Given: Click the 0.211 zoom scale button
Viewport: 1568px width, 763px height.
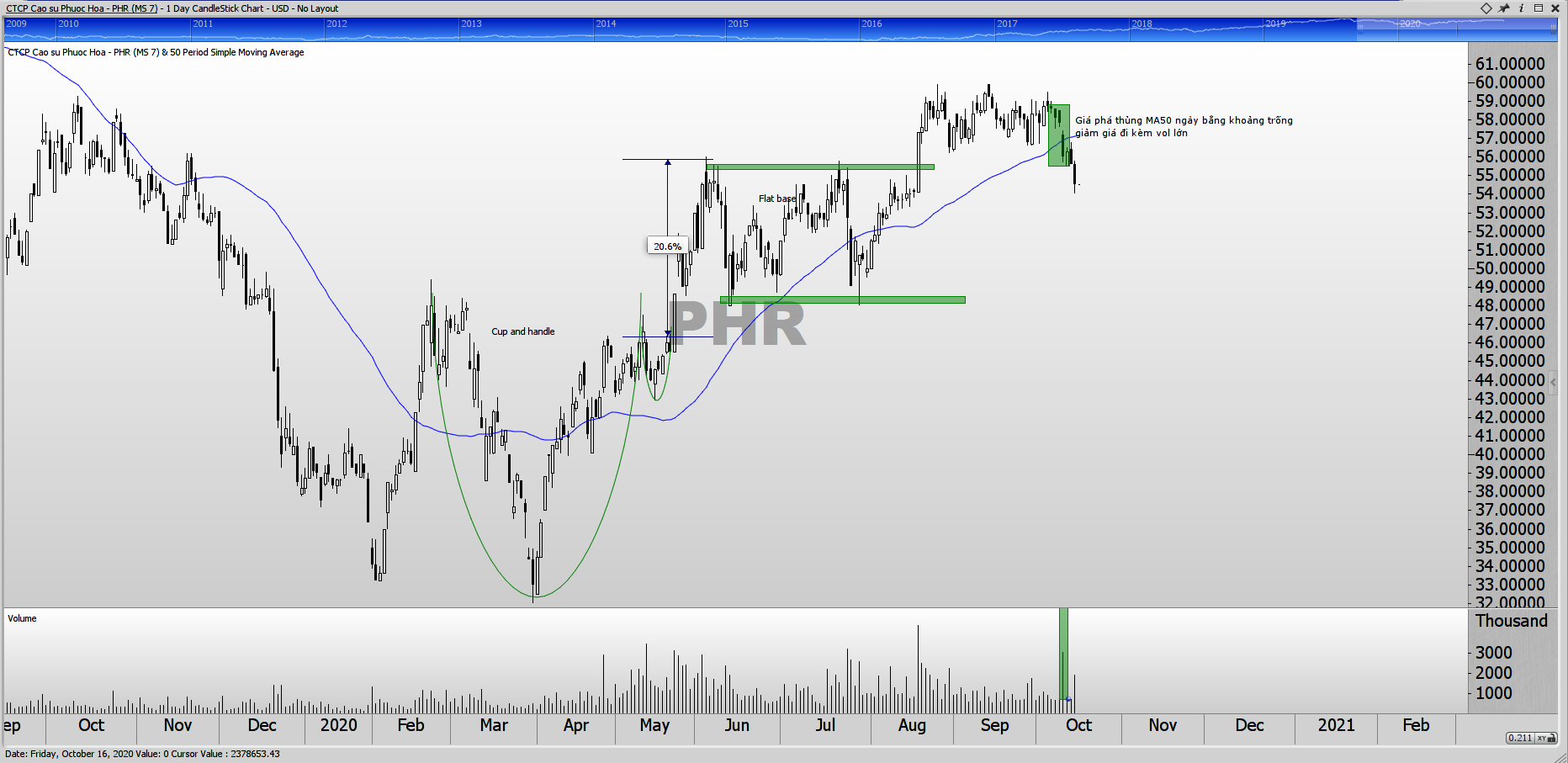Looking at the screenshot, I should pos(1520,738).
